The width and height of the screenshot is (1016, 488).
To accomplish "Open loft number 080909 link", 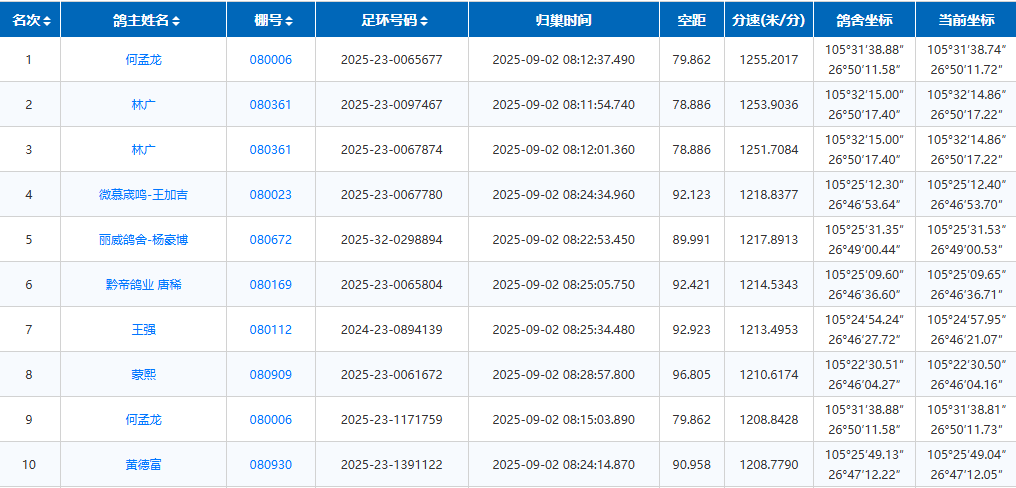I will [270, 375].
